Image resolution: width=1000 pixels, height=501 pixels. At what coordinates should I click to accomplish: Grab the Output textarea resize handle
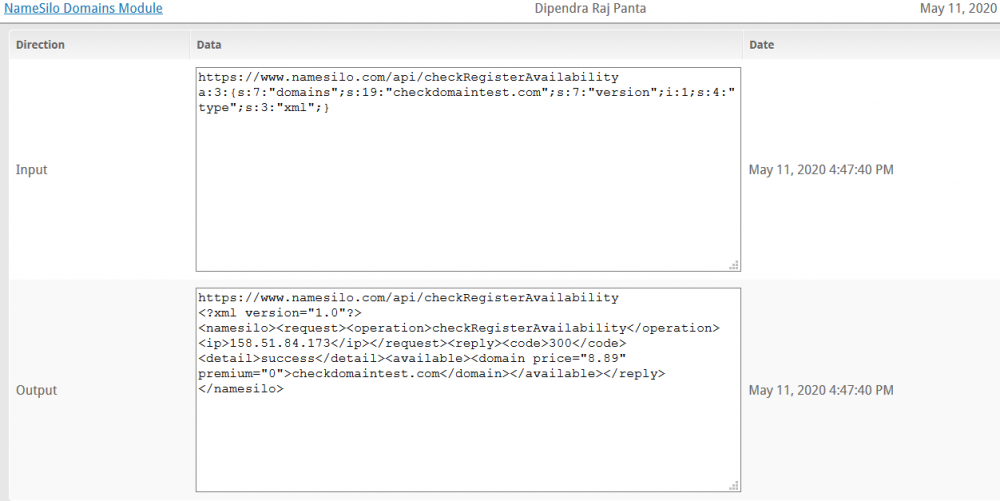pyautogui.click(x=734, y=486)
